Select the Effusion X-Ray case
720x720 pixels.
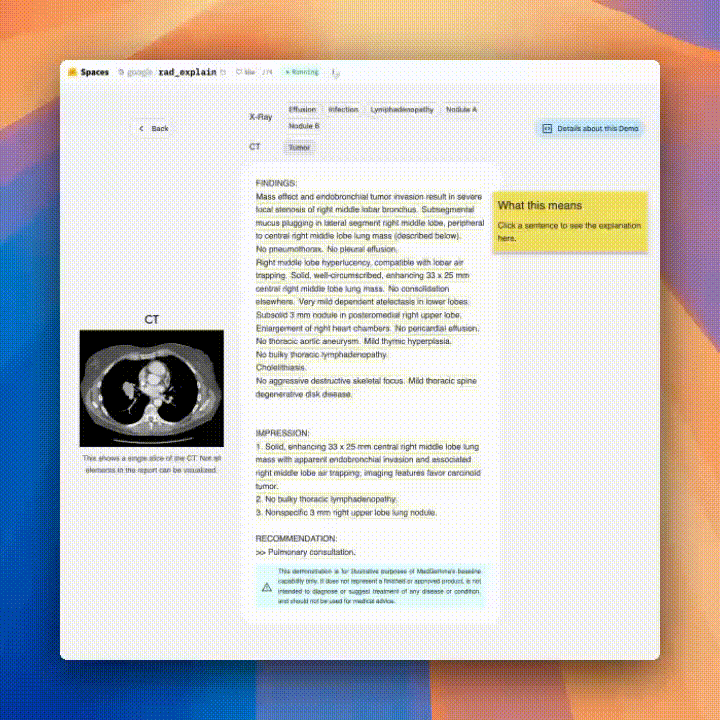tap(302, 109)
